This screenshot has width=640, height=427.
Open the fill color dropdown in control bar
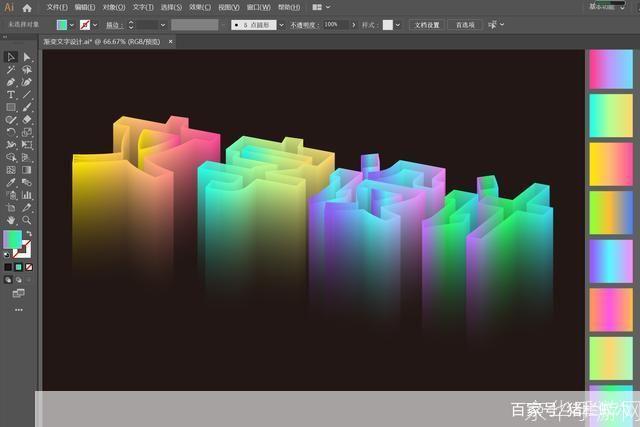pyautogui.click(x=72, y=24)
